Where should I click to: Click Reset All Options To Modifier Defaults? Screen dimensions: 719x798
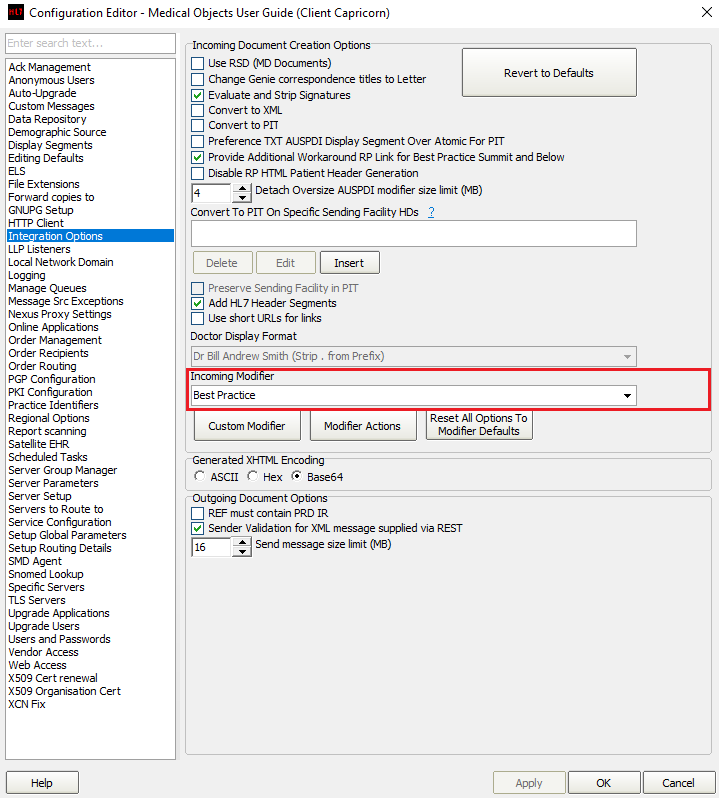click(479, 425)
